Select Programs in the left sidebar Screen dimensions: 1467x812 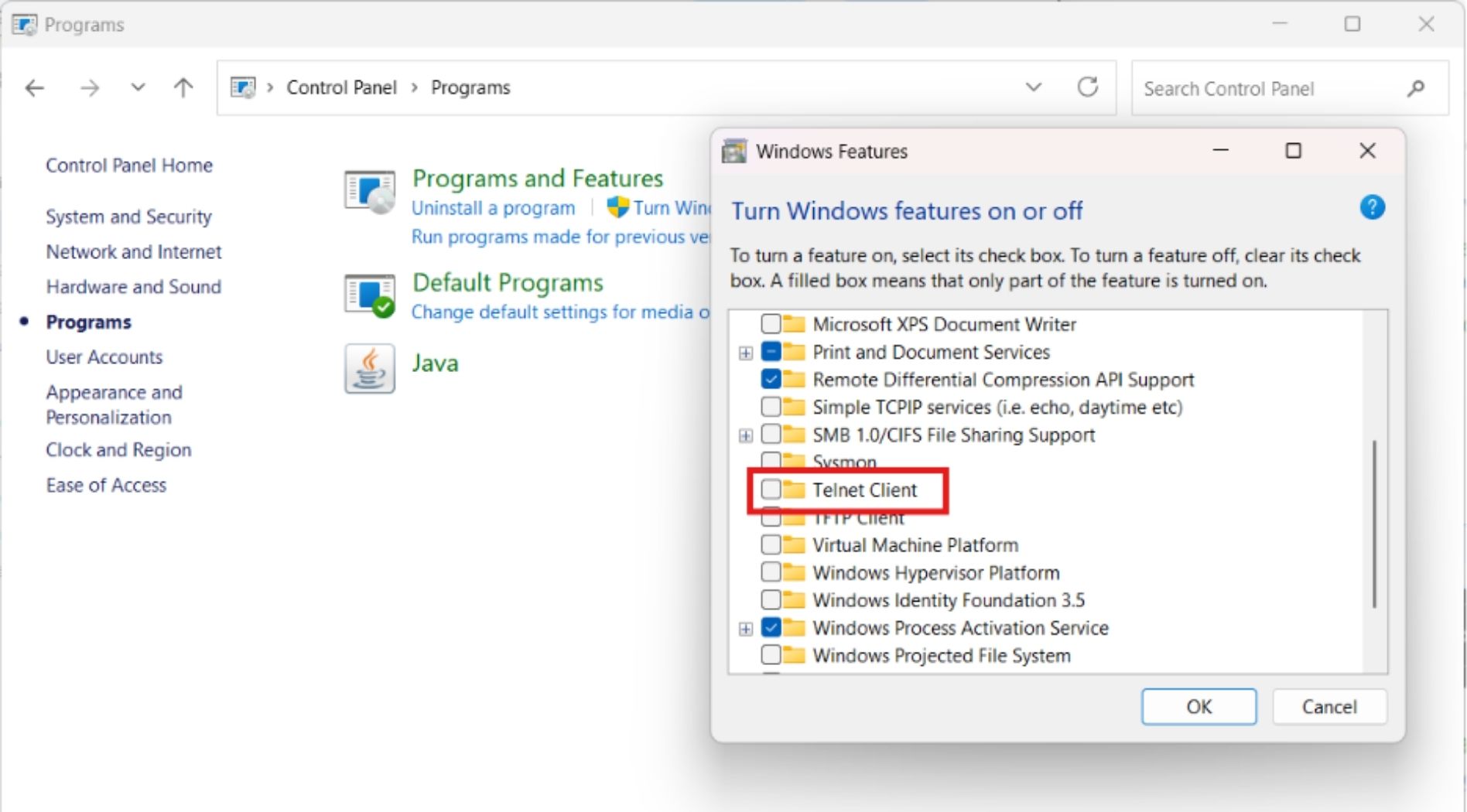(89, 322)
